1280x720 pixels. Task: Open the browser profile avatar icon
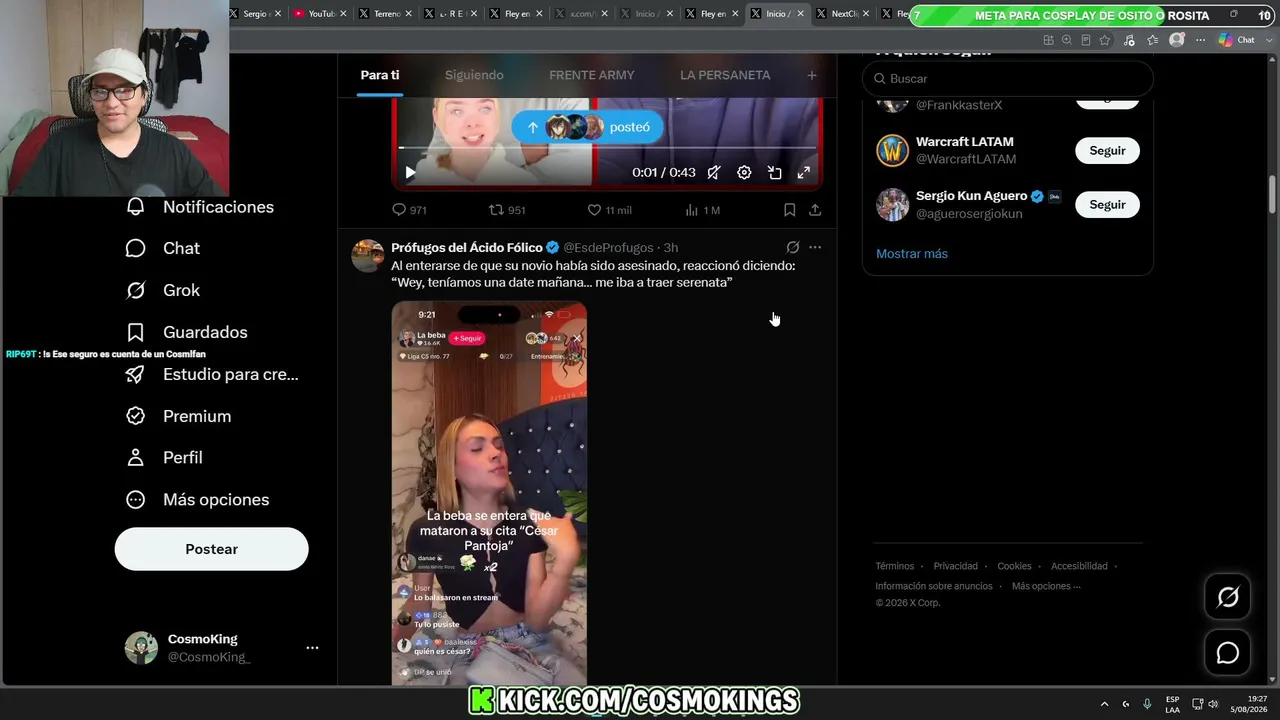1177,40
